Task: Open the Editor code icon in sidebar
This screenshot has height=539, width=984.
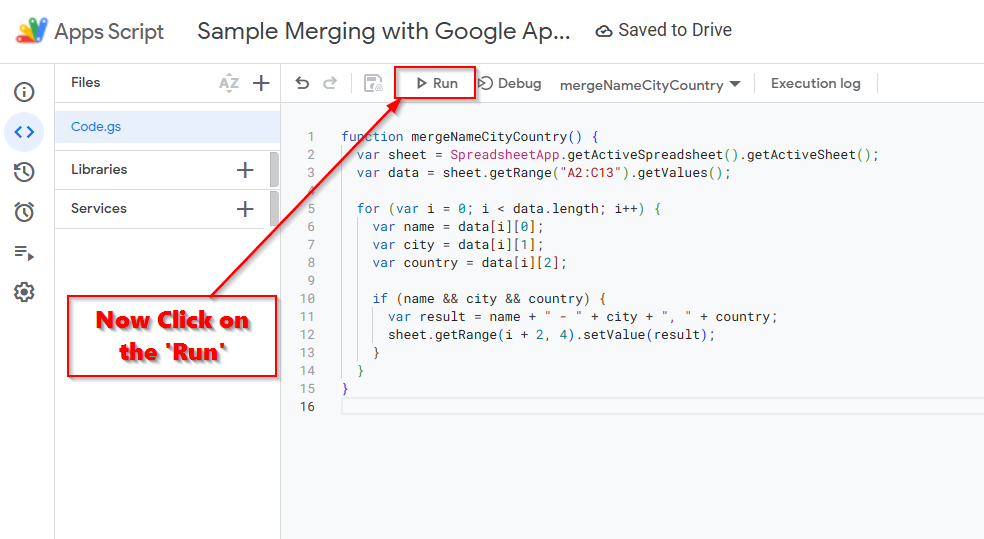Action: [x=24, y=132]
